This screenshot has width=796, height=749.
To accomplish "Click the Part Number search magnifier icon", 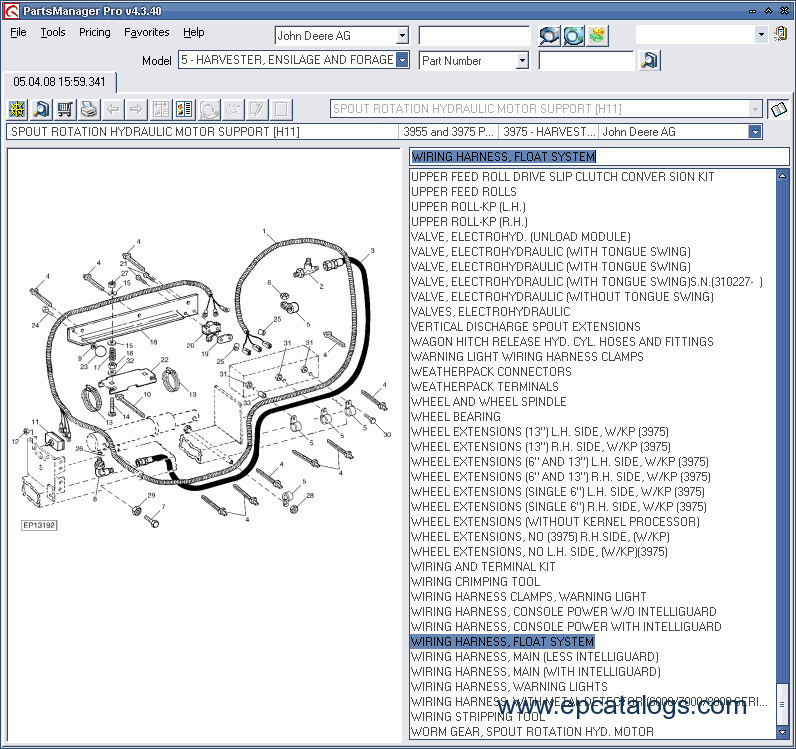I will 650,60.
